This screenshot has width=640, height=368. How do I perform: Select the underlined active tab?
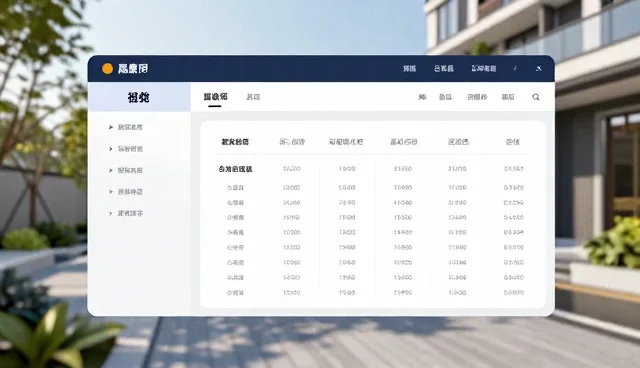click(215, 97)
